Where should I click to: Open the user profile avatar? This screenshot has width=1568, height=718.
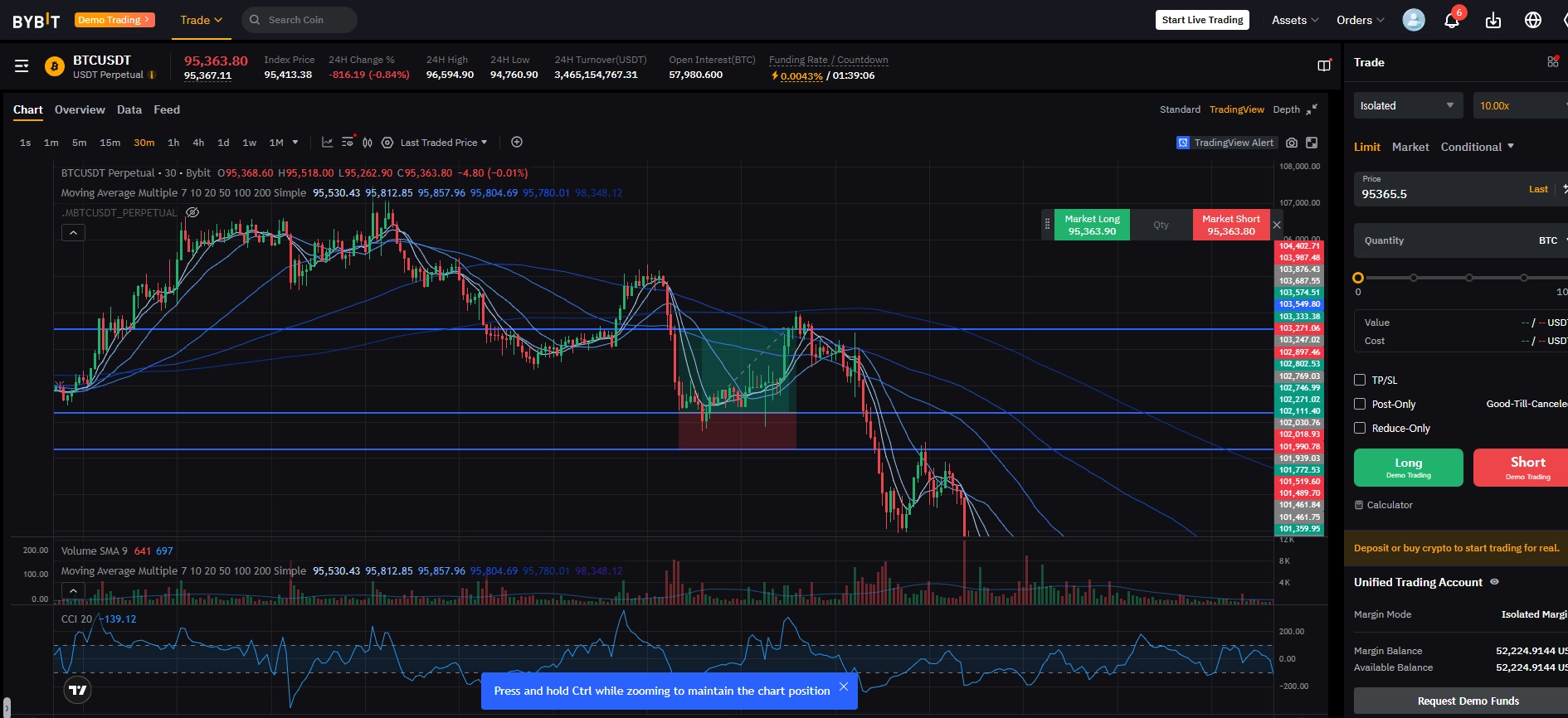(1414, 20)
